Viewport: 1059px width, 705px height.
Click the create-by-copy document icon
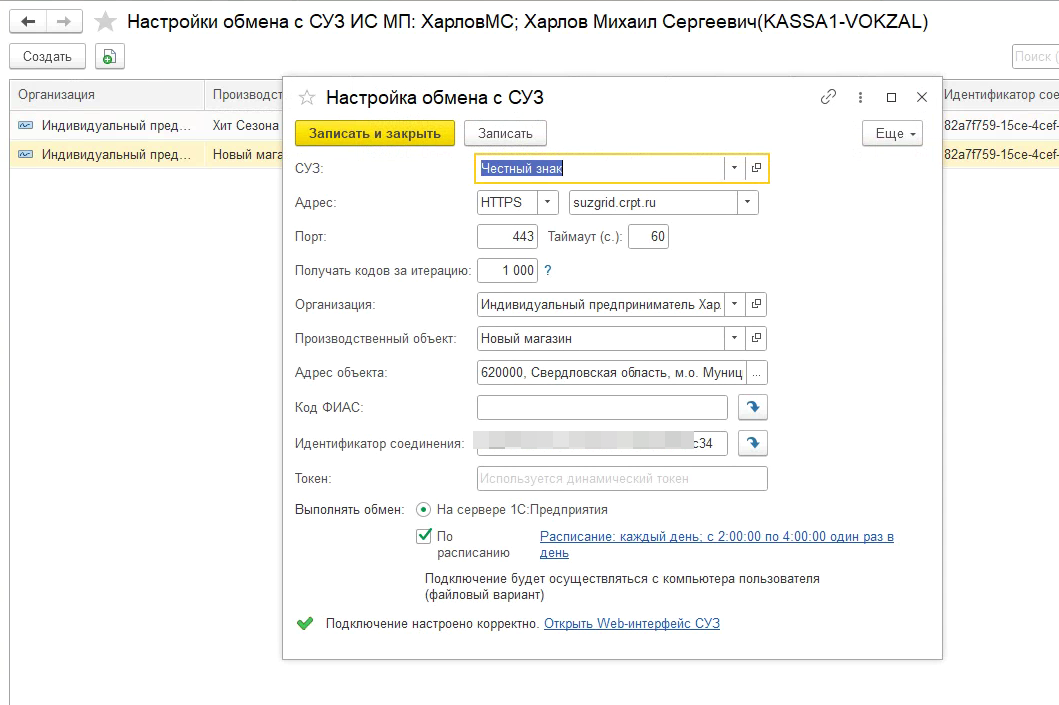[x=110, y=57]
